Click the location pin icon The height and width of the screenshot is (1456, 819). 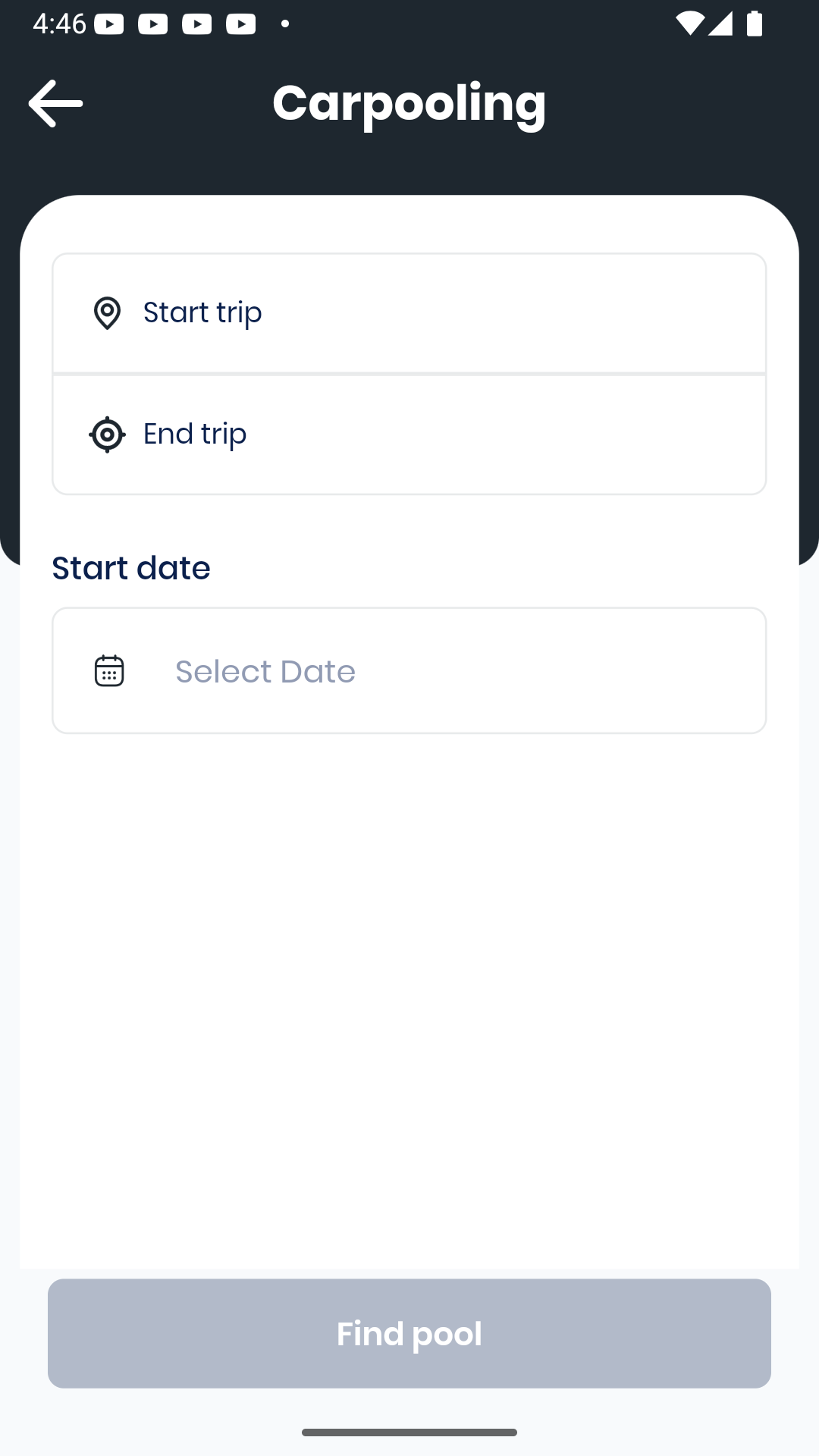click(107, 312)
